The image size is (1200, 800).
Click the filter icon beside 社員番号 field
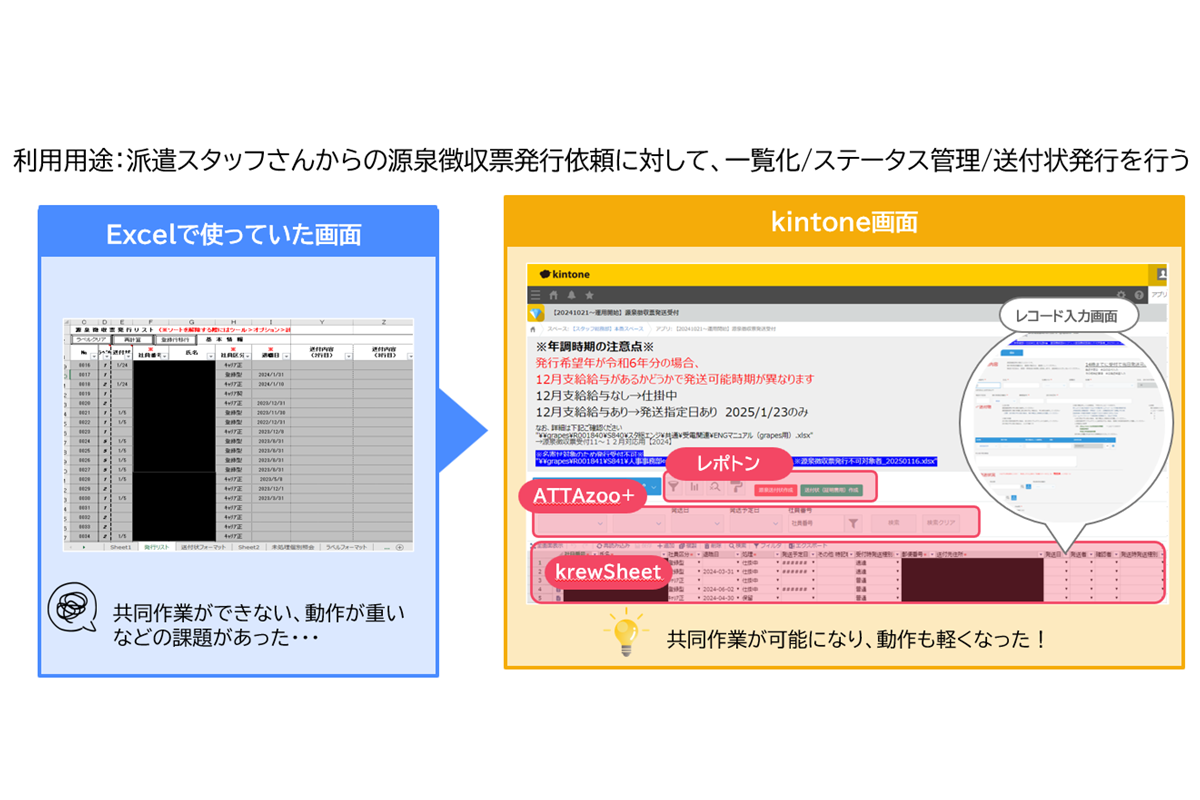pos(853,522)
